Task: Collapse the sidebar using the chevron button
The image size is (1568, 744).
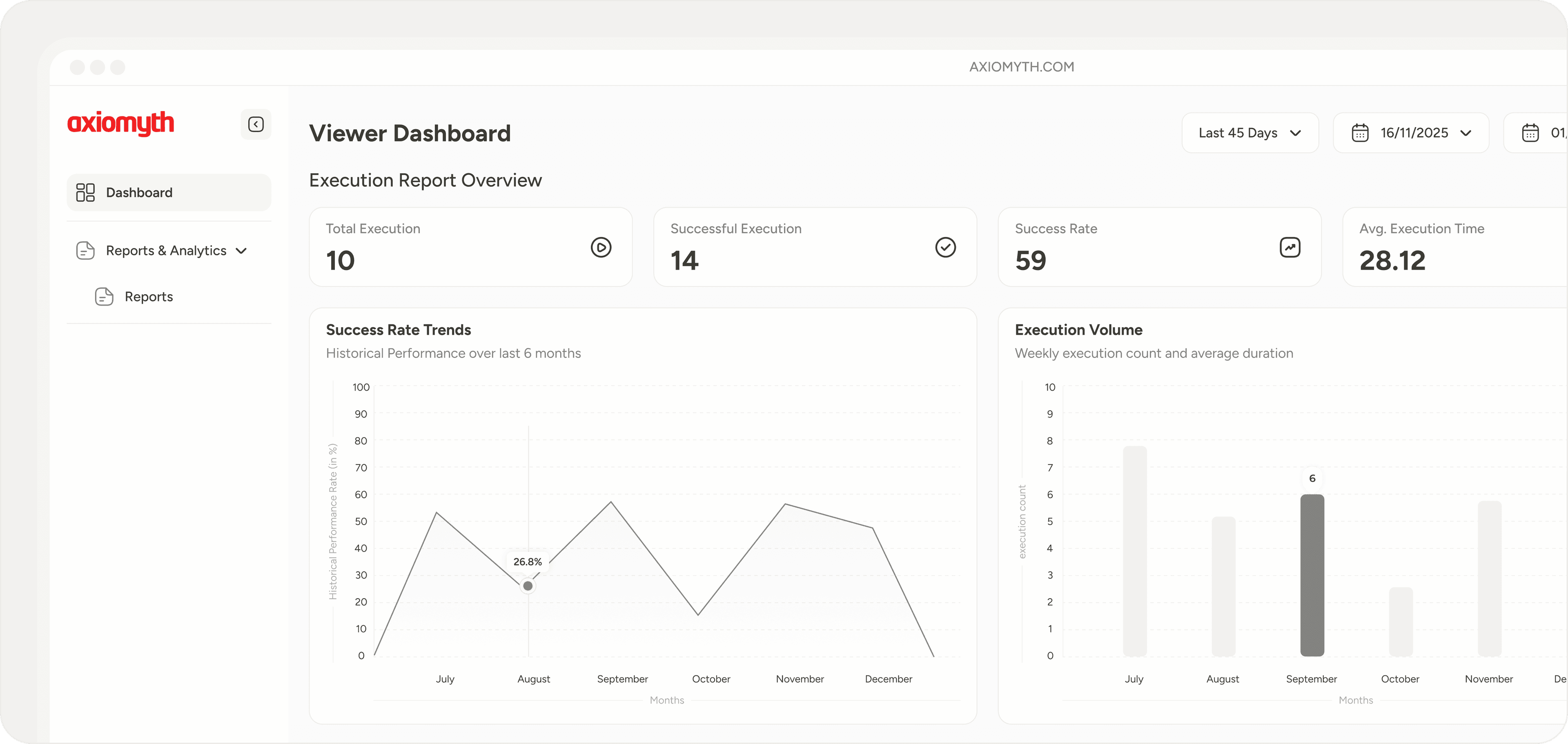Action: tap(256, 124)
